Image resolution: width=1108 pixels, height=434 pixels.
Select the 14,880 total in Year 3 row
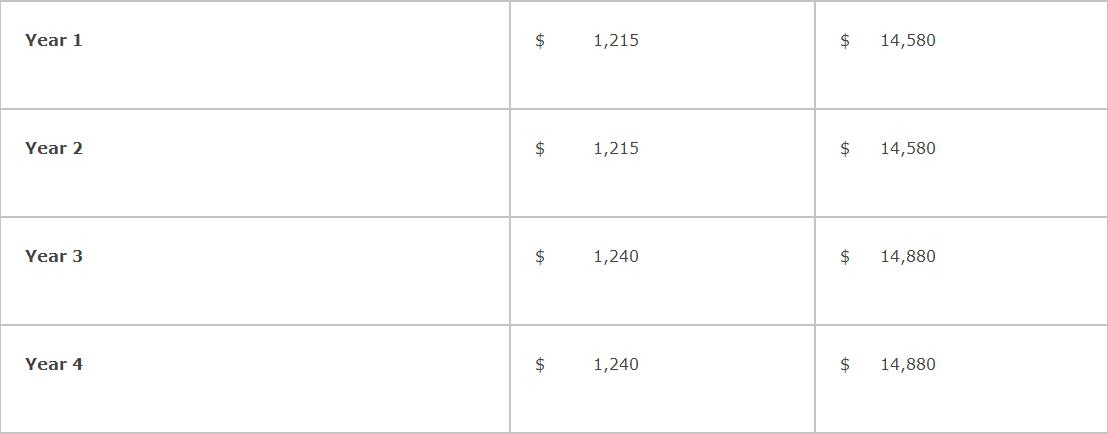(908, 256)
